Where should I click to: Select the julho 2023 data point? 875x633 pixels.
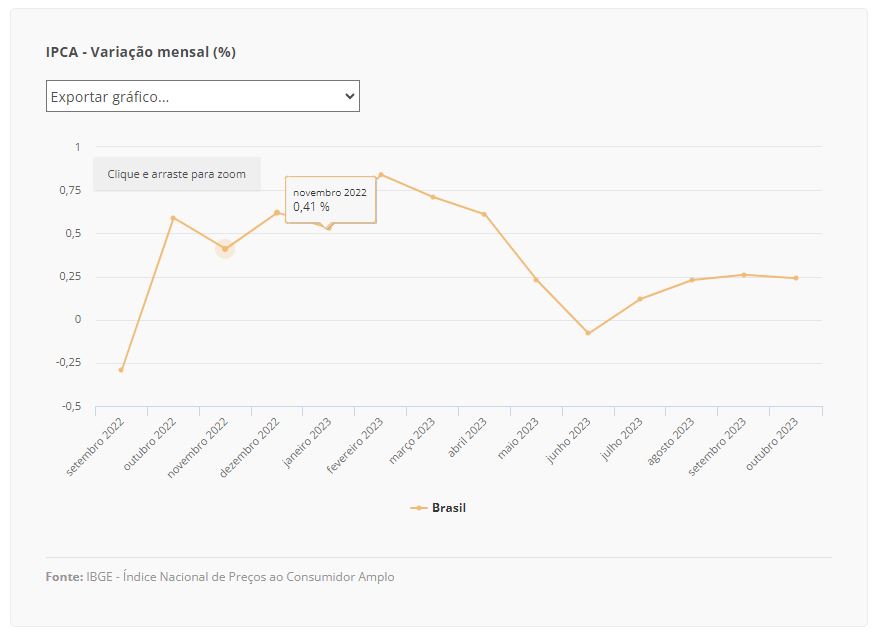(640, 299)
